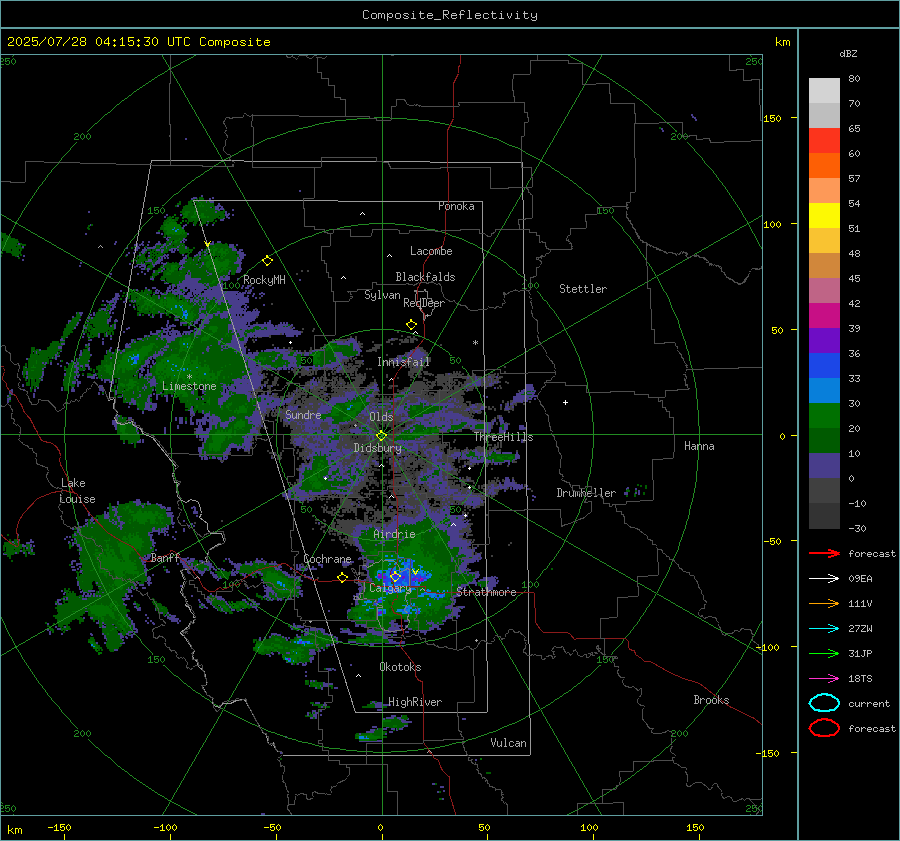Click the yellow diamond marker over Calgary
Viewport: 900px width, 841px height.
395,576
